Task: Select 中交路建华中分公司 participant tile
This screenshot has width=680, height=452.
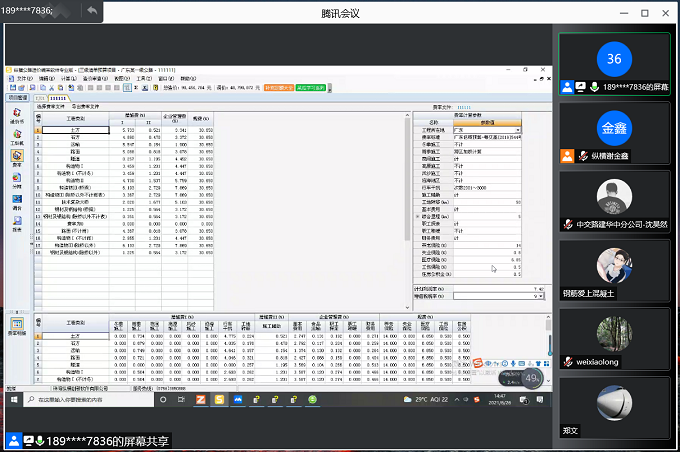Action: (614, 201)
